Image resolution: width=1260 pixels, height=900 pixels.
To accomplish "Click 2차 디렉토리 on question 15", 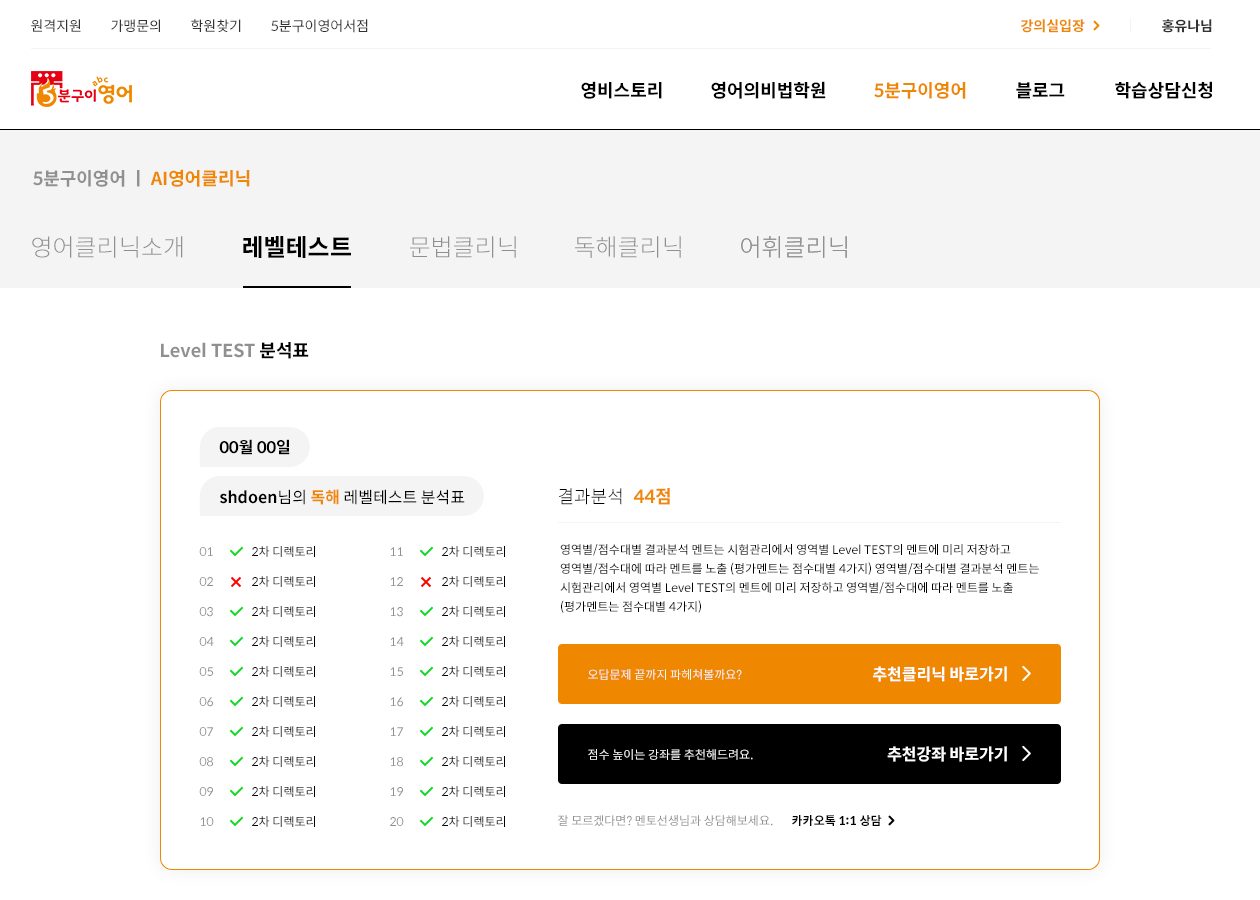I will [x=474, y=671].
